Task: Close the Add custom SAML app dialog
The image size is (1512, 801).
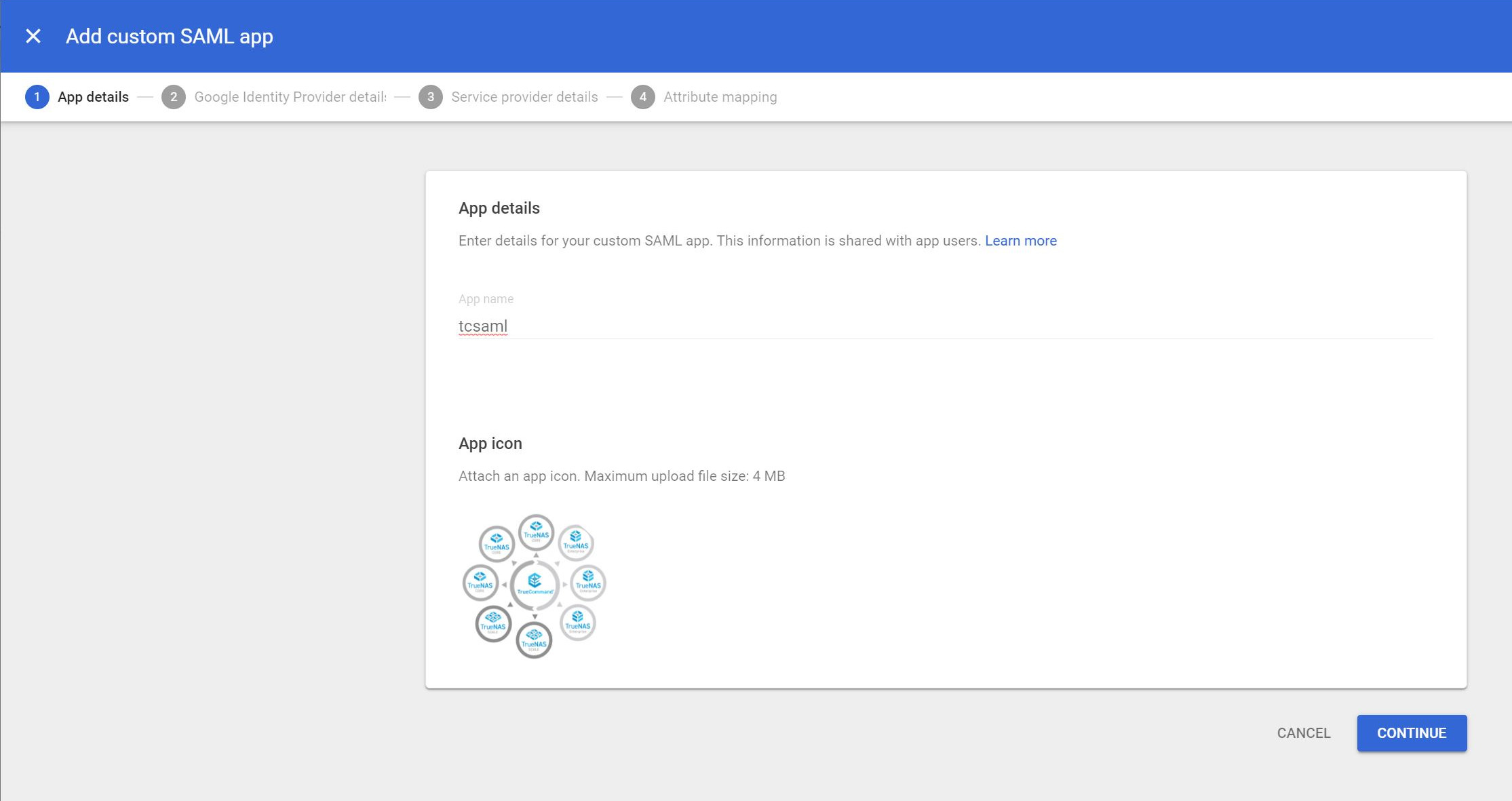Action: [32, 36]
